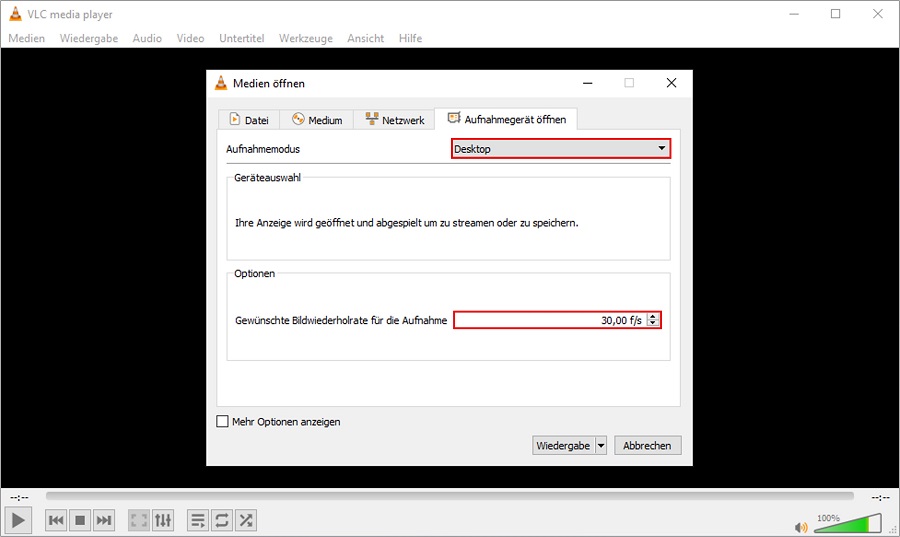
Task: Click the VLC cone icon in main title bar
Action: (15, 14)
